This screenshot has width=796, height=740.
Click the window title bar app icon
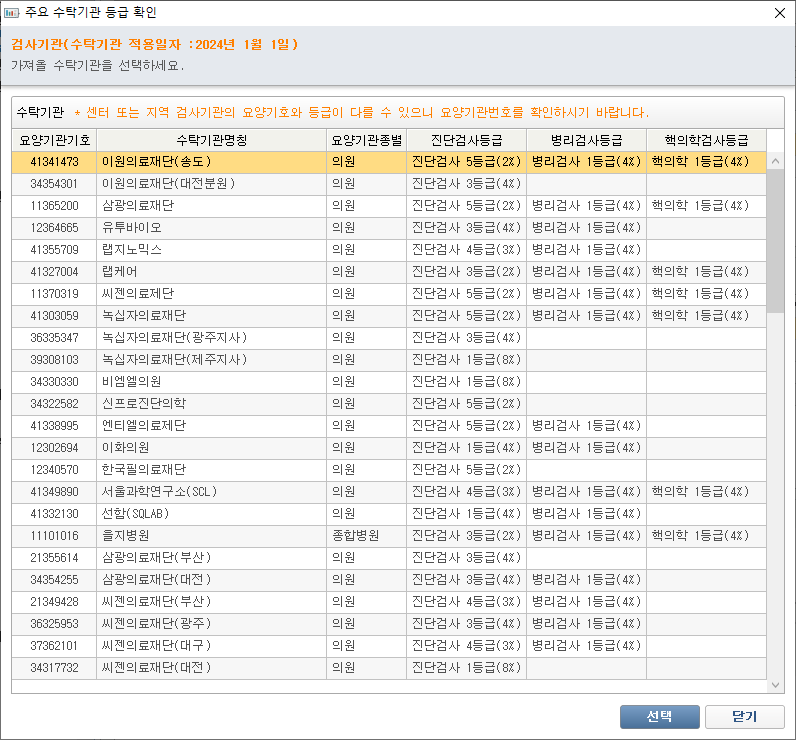[12, 13]
